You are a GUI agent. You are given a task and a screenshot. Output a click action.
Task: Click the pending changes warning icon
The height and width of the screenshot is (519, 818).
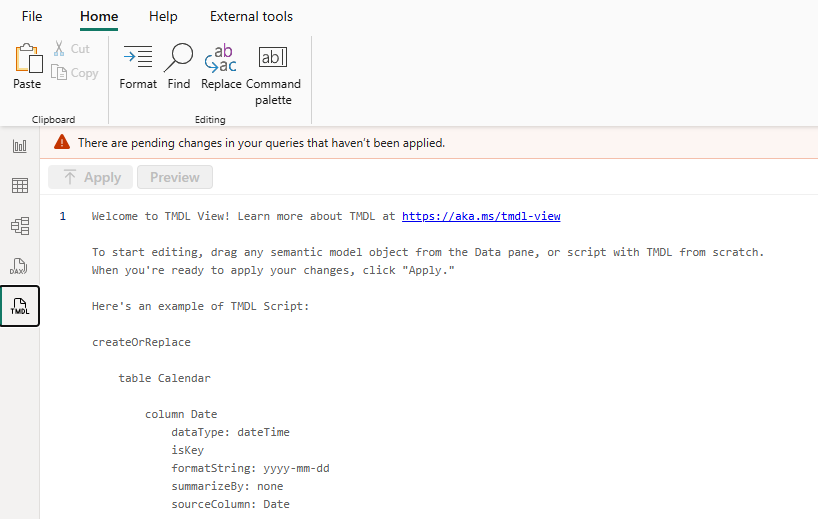62,143
